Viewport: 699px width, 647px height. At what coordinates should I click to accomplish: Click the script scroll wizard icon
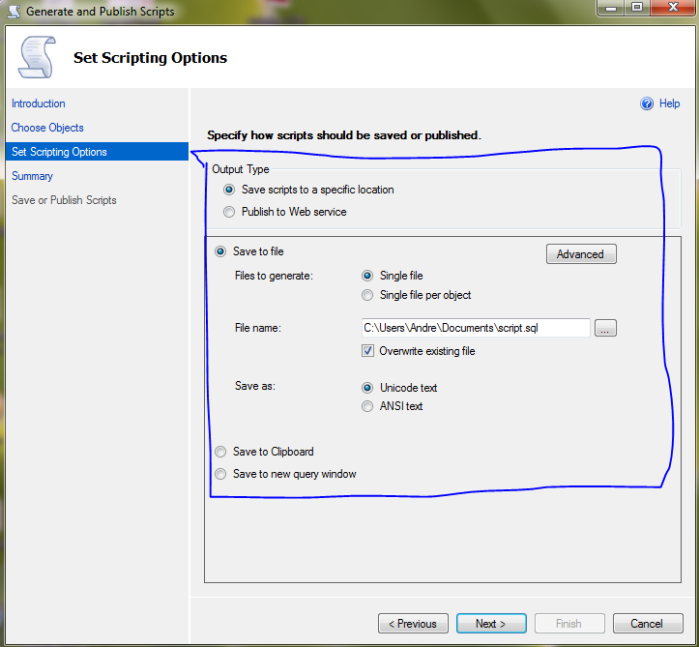(36, 57)
